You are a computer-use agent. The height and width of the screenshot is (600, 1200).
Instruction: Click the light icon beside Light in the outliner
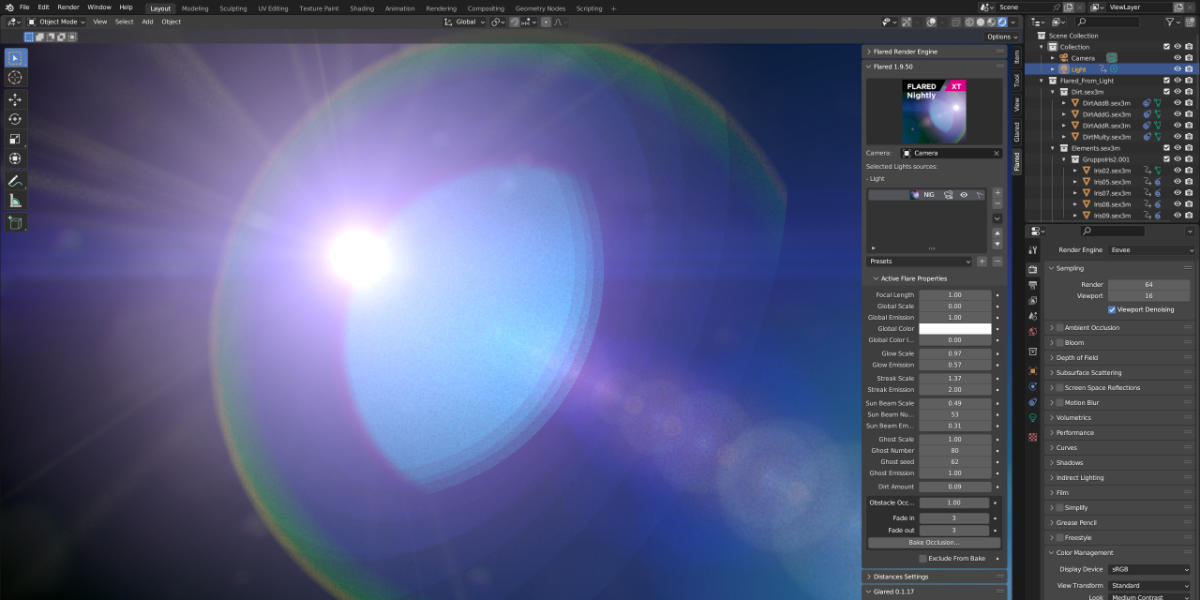click(1064, 69)
